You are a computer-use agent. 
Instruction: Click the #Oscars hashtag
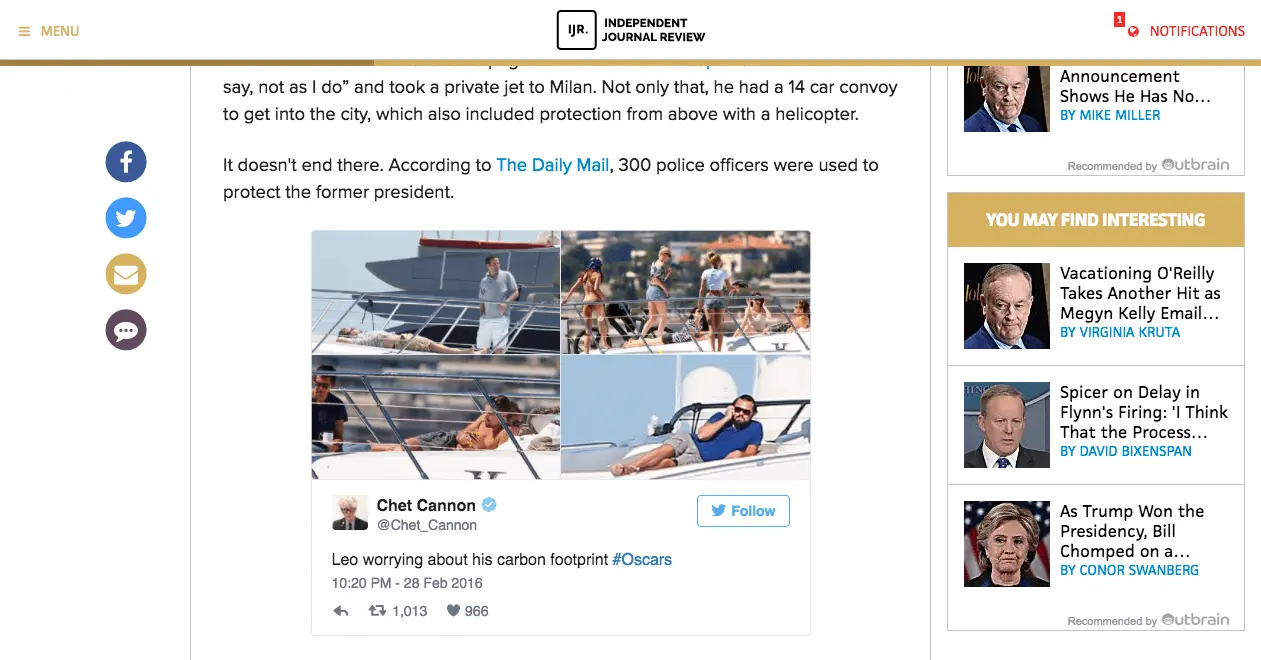click(x=642, y=559)
